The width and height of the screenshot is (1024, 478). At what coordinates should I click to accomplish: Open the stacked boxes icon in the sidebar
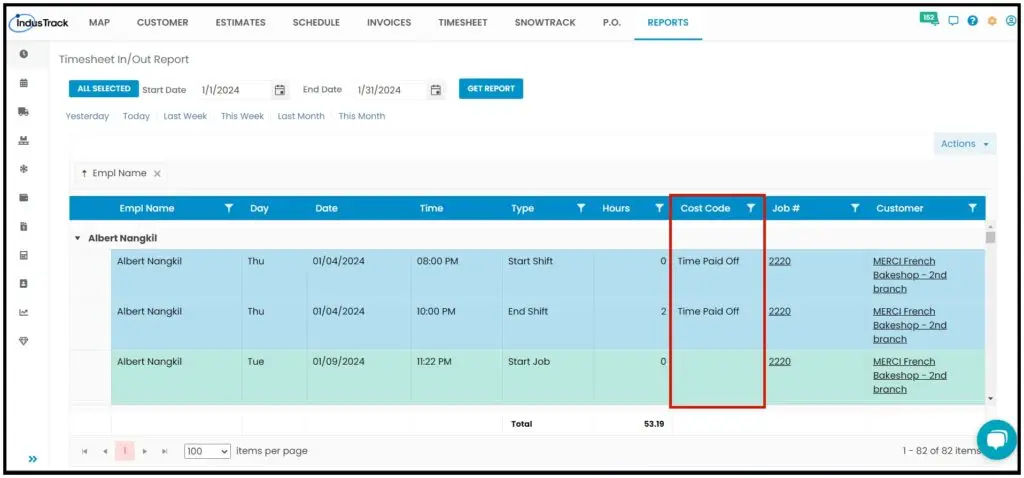[24, 140]
